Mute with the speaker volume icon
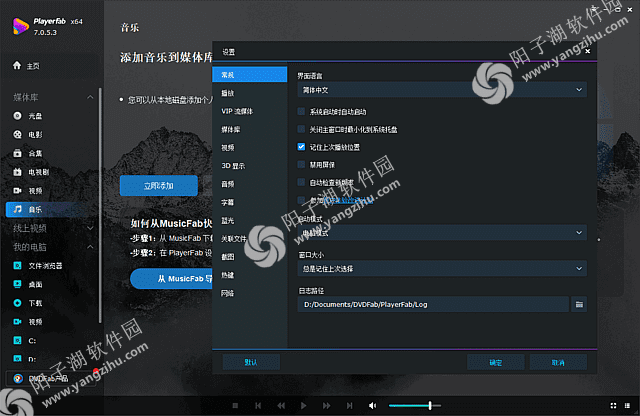The height and width of the screenshot is (416, 640). coord(372,405)
